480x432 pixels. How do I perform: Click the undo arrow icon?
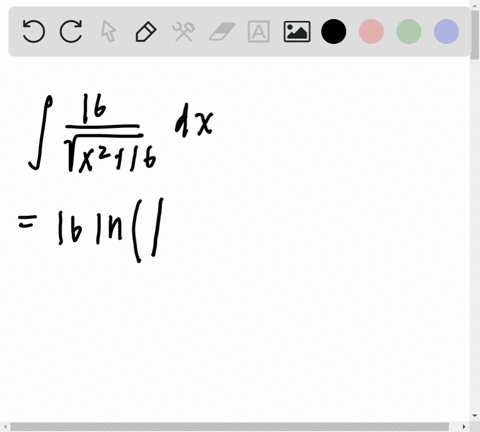pos(34,32)
